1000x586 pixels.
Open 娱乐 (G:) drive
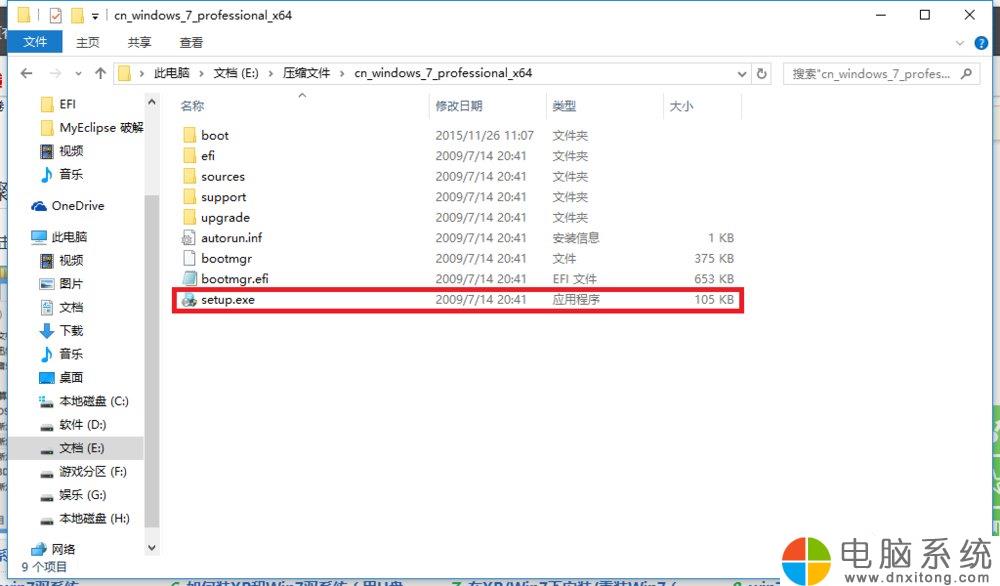73,495
